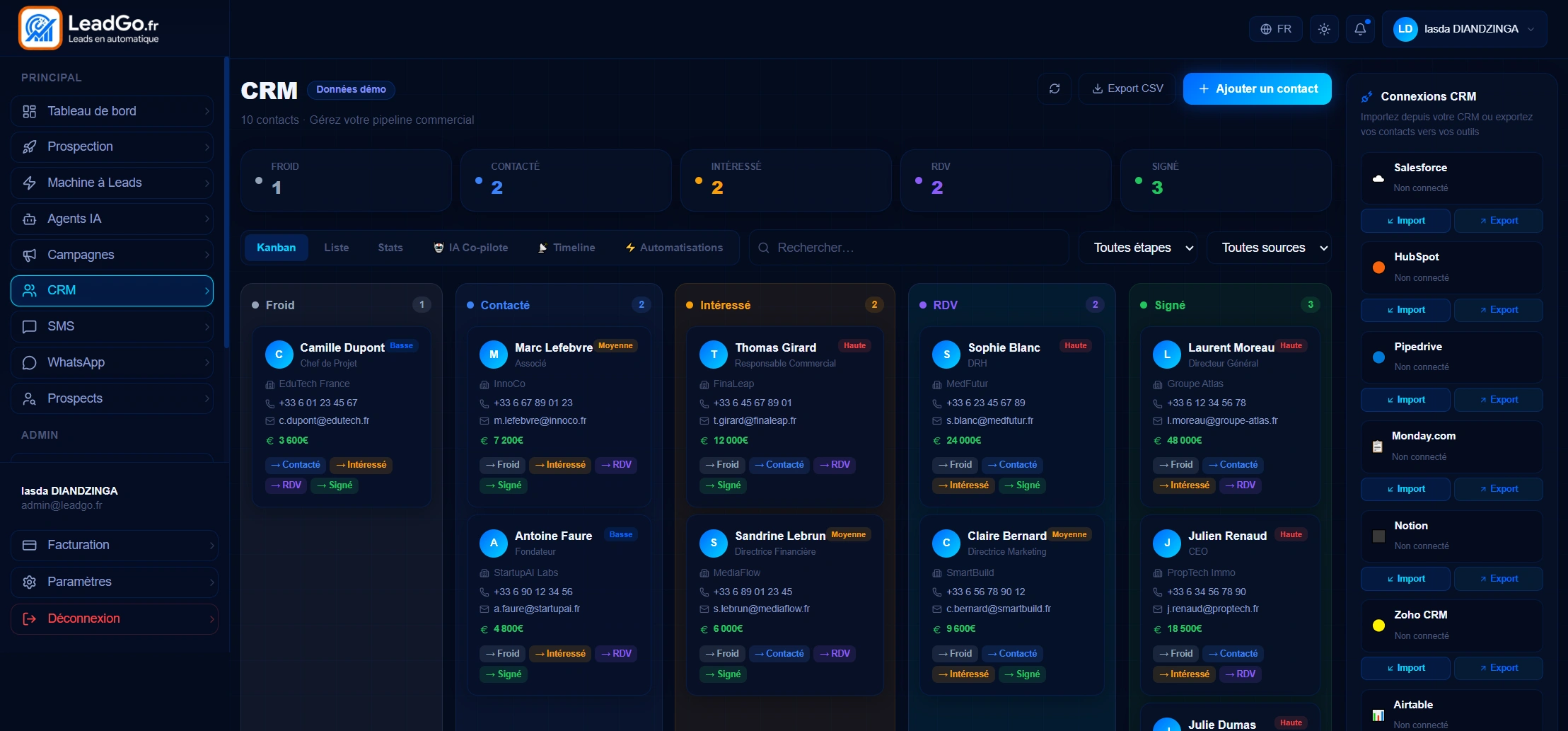Click the Machine à Leads lightning icon
The width and height of the screenshot is (1568, 731).
(29, 183)
